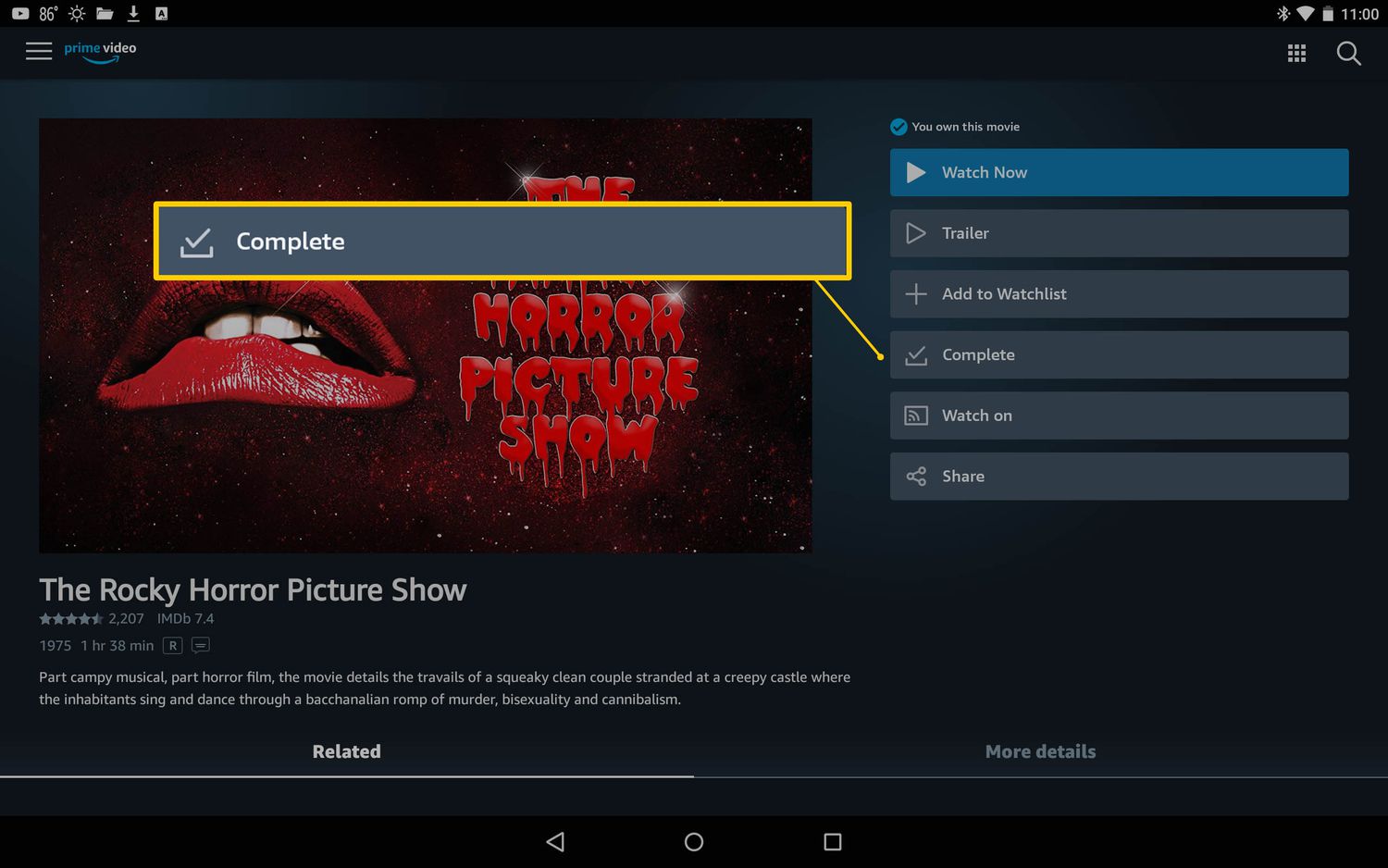Click the Watch on external screen icon
Viewport: 1388px width, 868px height.
click(915, 415)
